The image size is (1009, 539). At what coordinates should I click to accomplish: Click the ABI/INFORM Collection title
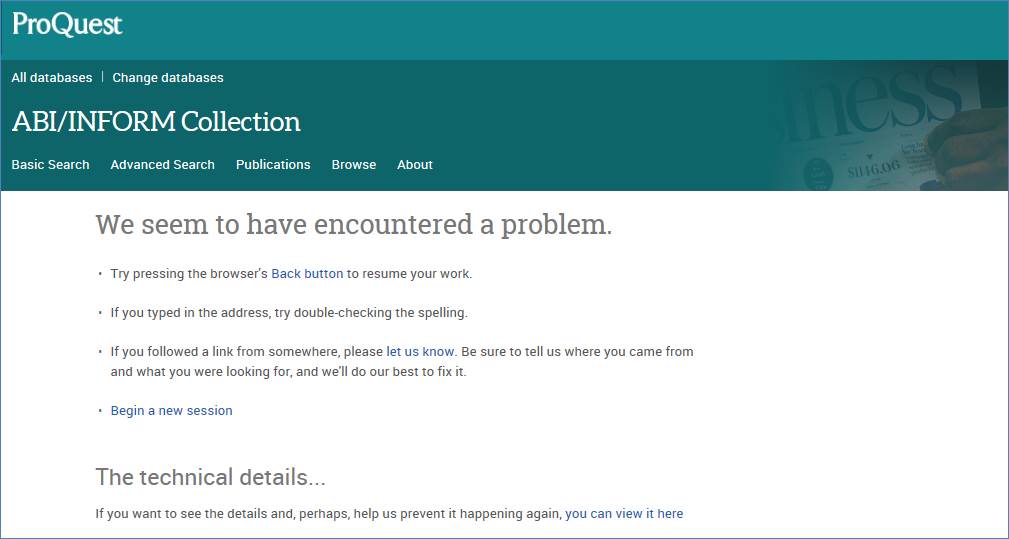pyautogui.click(x=156, y=122)
